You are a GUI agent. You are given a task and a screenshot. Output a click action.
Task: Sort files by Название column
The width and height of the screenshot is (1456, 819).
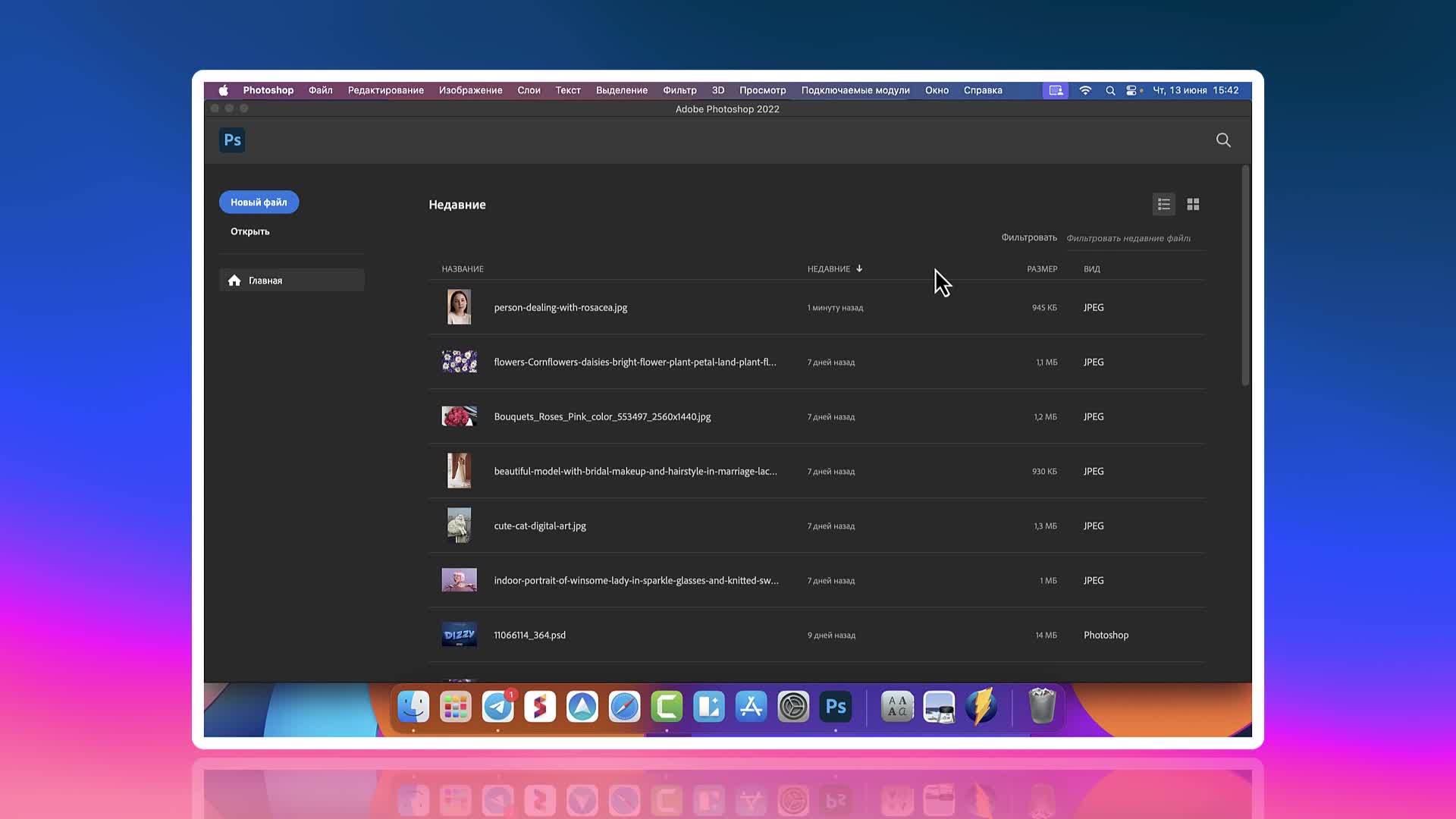[463, 269]
